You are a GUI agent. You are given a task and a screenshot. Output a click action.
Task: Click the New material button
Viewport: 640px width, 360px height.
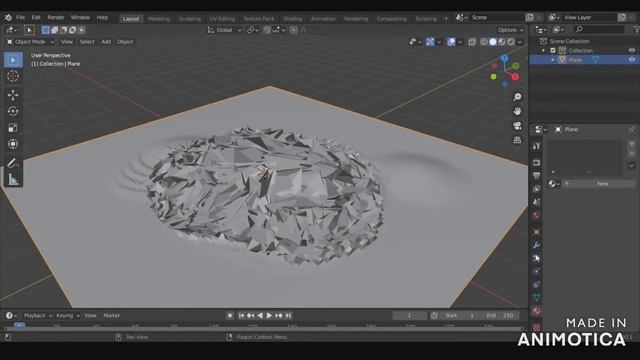tap(599, 184)
